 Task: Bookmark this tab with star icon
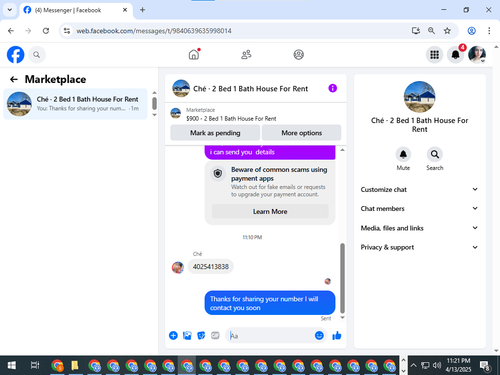click(x=447, y=31)
